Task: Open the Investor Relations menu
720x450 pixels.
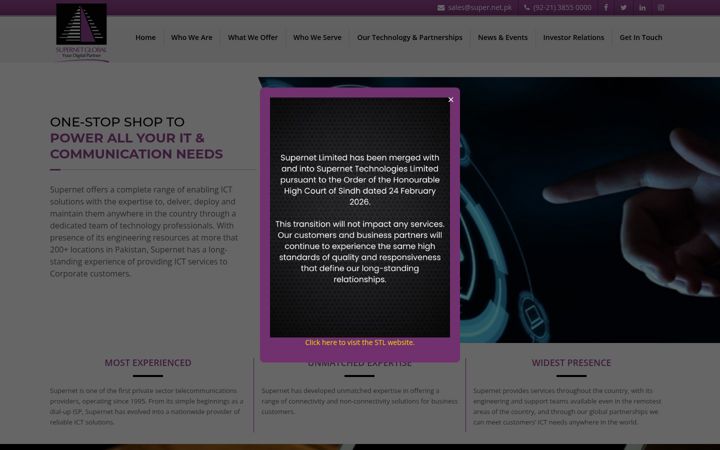Action: [574, 38]
